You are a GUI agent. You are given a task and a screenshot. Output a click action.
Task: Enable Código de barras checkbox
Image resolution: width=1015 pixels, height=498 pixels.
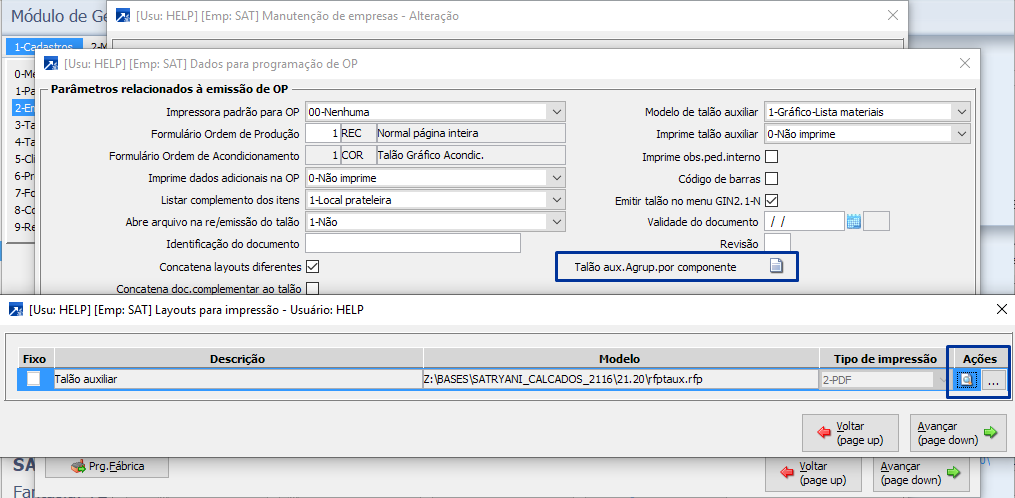(x=771, y=178)
